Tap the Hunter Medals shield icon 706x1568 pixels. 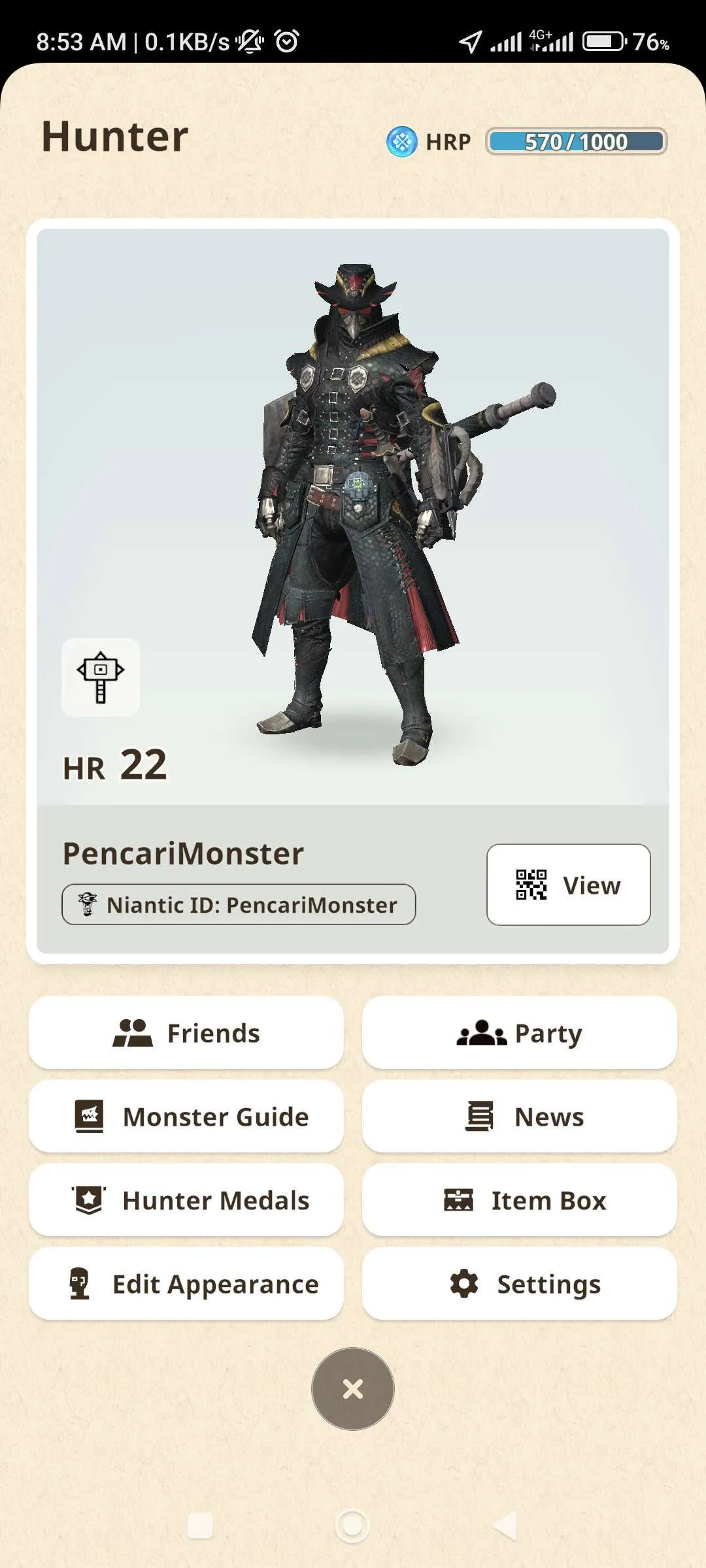click(89, 1200)
